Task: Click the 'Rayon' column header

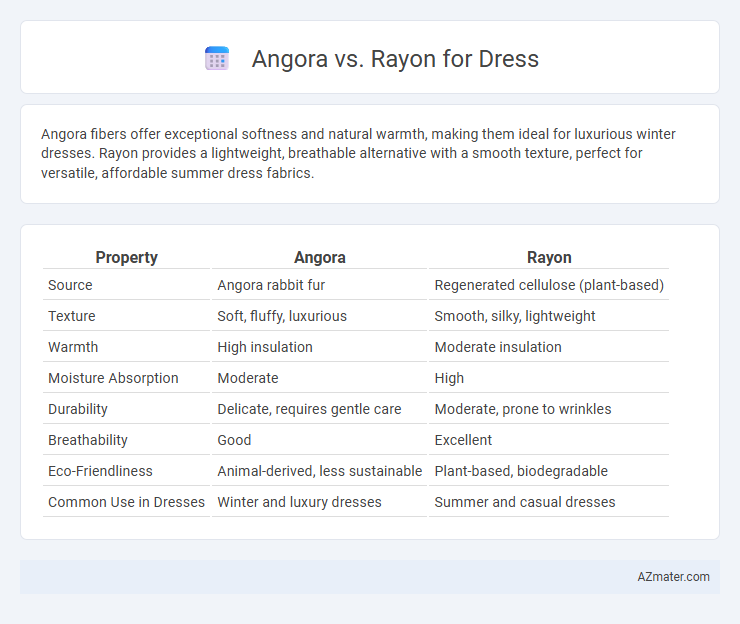Action: pos(549,257)
